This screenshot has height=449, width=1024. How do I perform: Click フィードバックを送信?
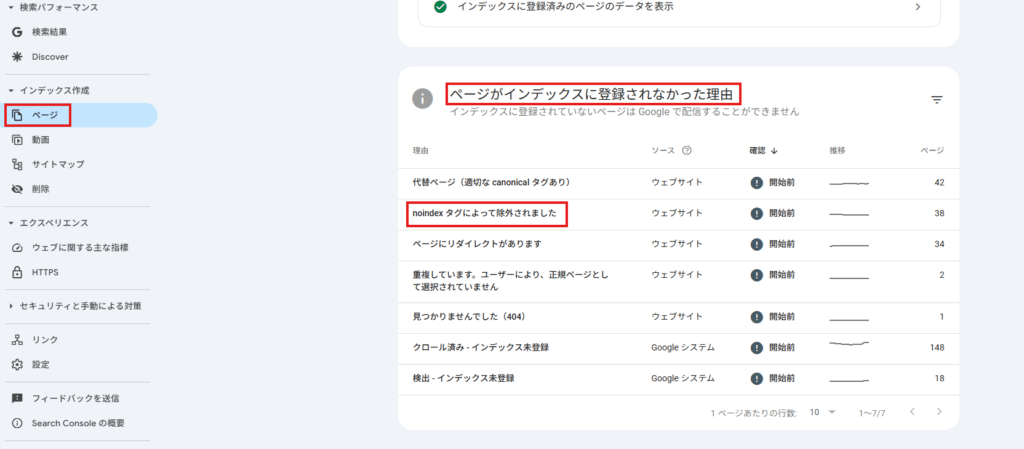[x=75, y=398]
